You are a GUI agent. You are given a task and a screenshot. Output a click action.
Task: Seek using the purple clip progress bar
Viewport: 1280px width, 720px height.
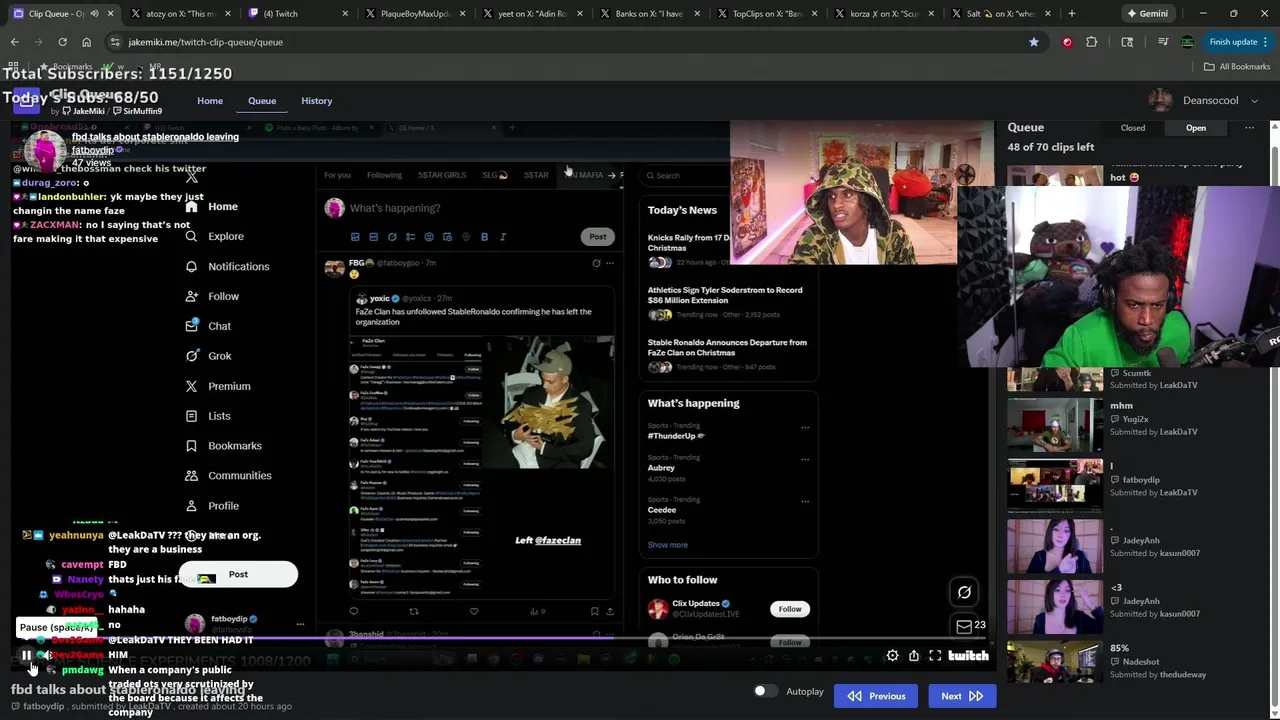click(x=500, y=639)
